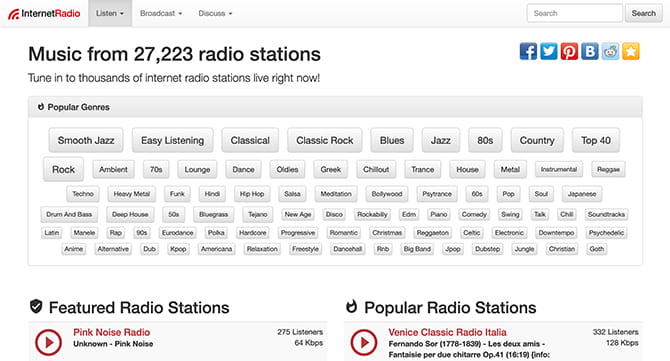Choose the Classic Rock genre
Screen dimensions: 670x361
[x=325, y=140]
